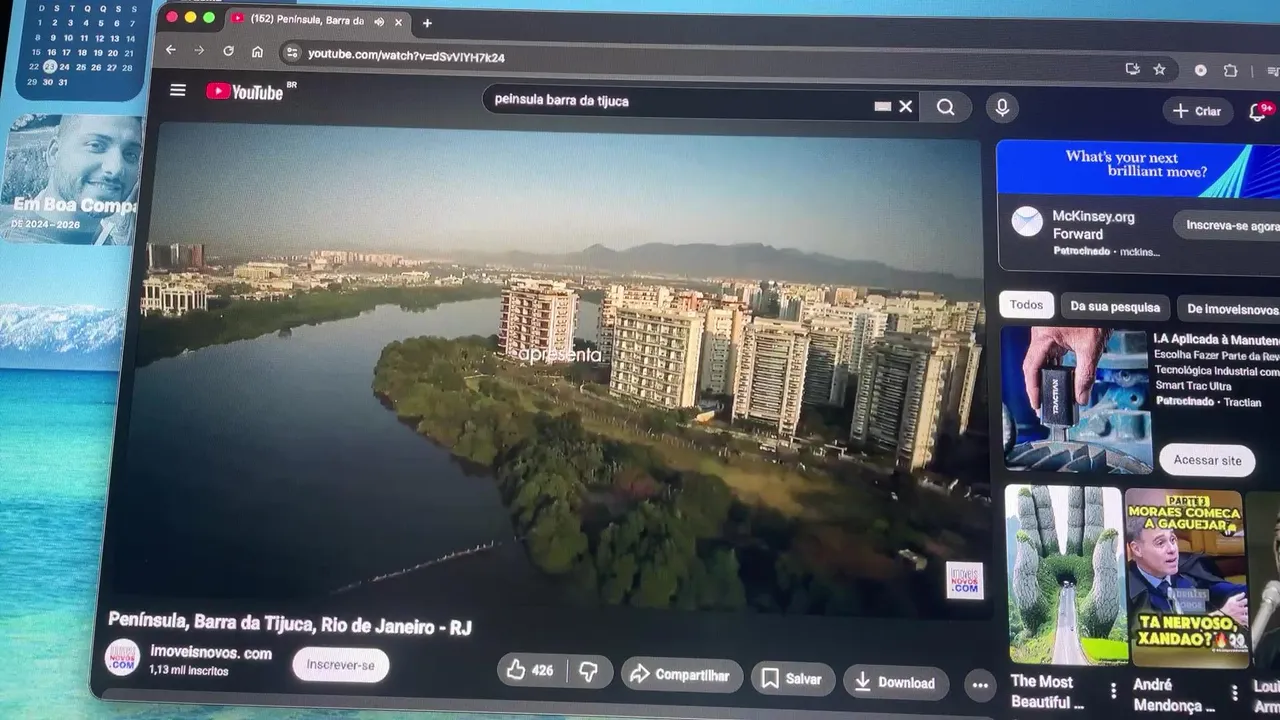Click the Inscrever-se subscribe button

point(341,665)
